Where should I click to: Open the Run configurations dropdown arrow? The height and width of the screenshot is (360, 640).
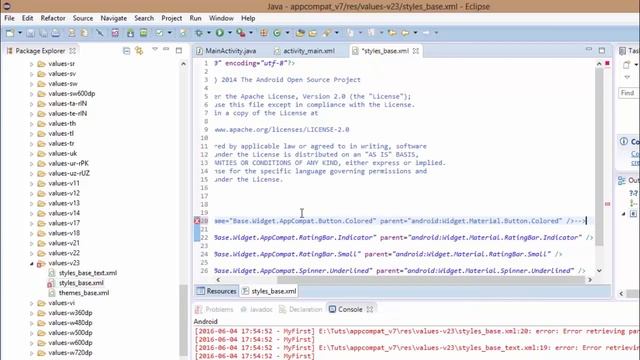pyautogui.click(x=229, y=33)
